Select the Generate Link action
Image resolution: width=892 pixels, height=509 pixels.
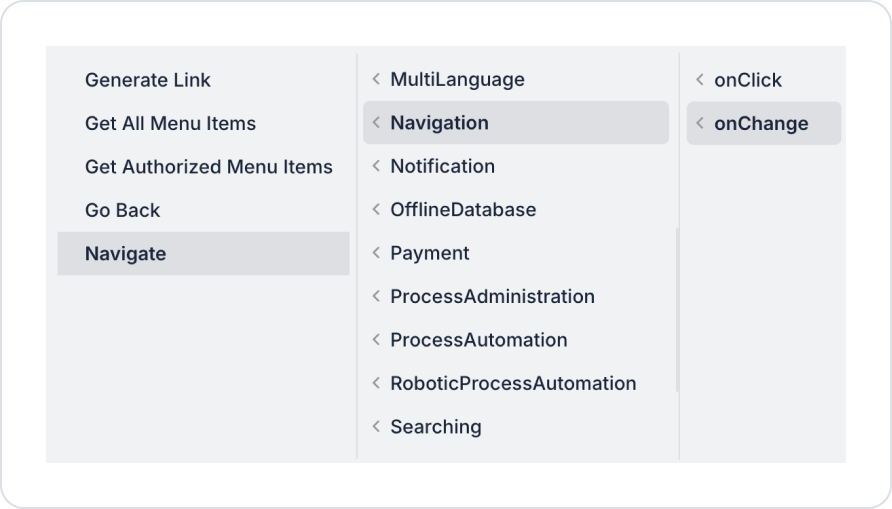(x=148, y=80)
